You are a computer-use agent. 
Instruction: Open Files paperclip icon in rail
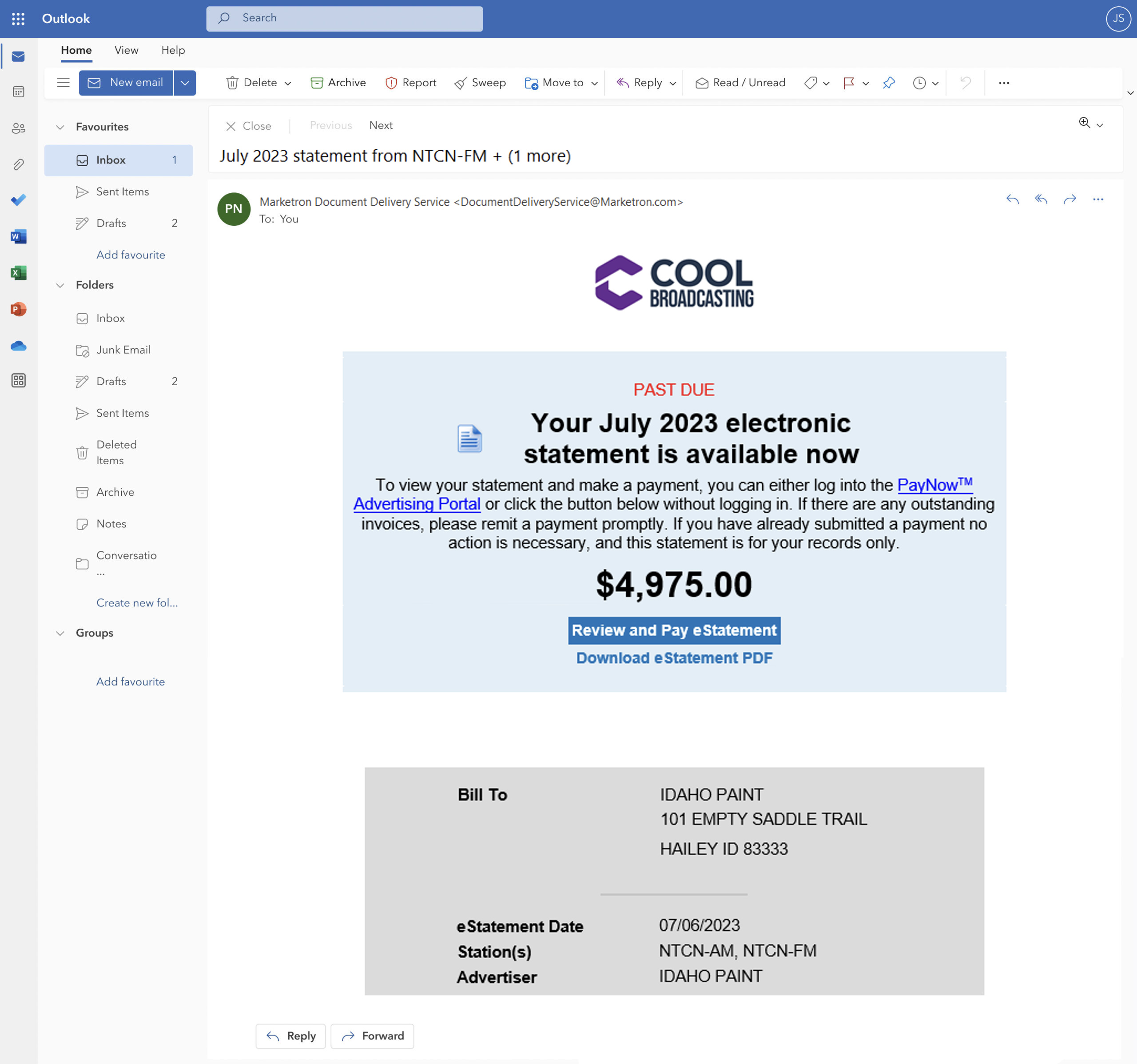pos(18,165)
